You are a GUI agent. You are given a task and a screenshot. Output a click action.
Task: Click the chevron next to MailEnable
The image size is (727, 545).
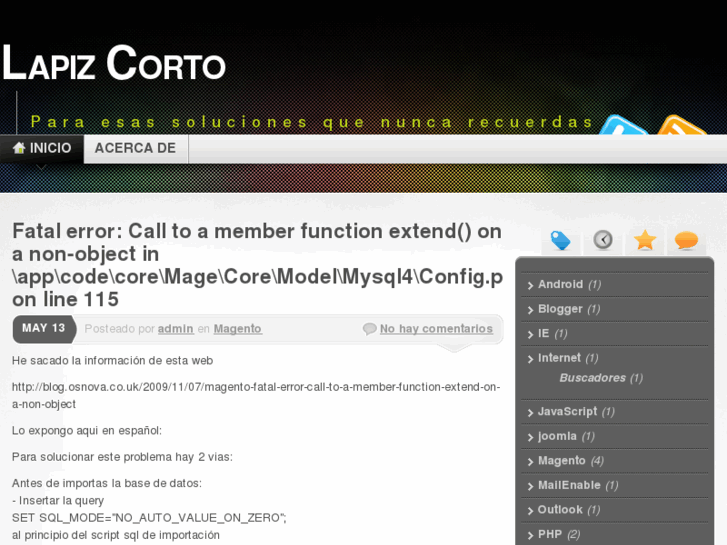[x=530, y=486]
